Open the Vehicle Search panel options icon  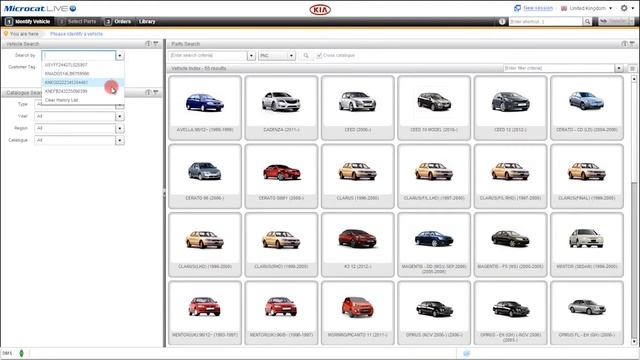(x=156, y=44)
